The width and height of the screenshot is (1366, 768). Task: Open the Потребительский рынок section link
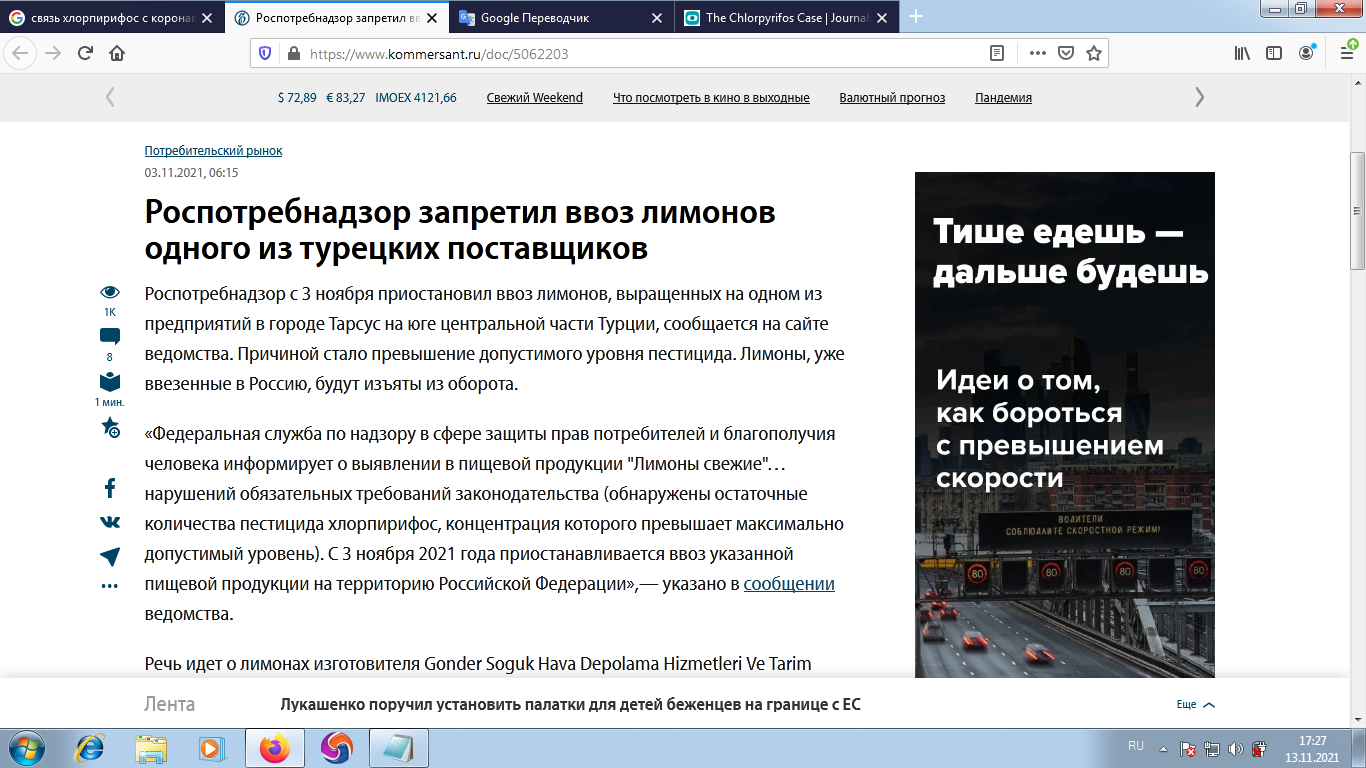tap(212, 150)
